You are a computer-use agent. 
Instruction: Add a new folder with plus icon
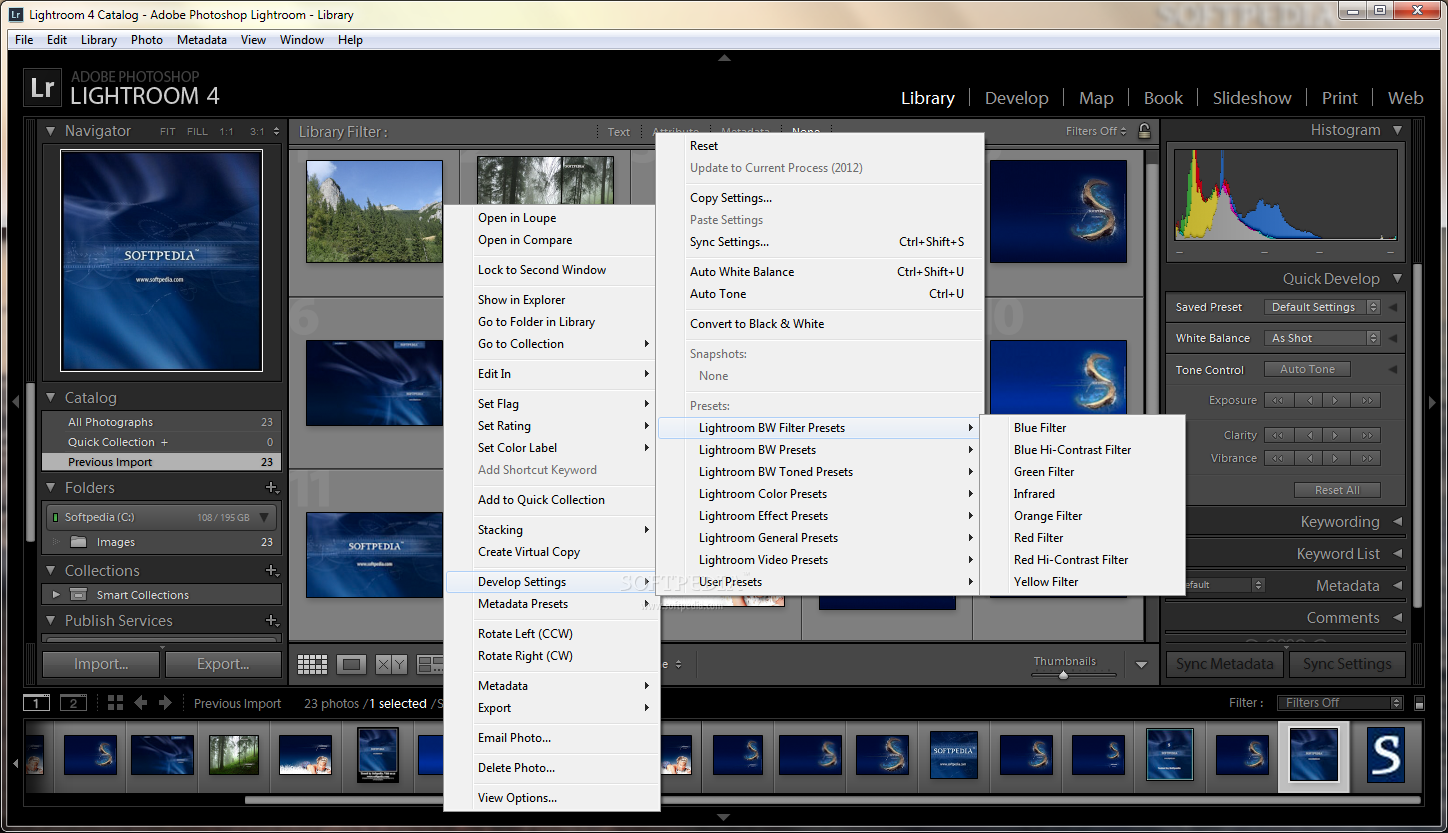click(271, 488)
